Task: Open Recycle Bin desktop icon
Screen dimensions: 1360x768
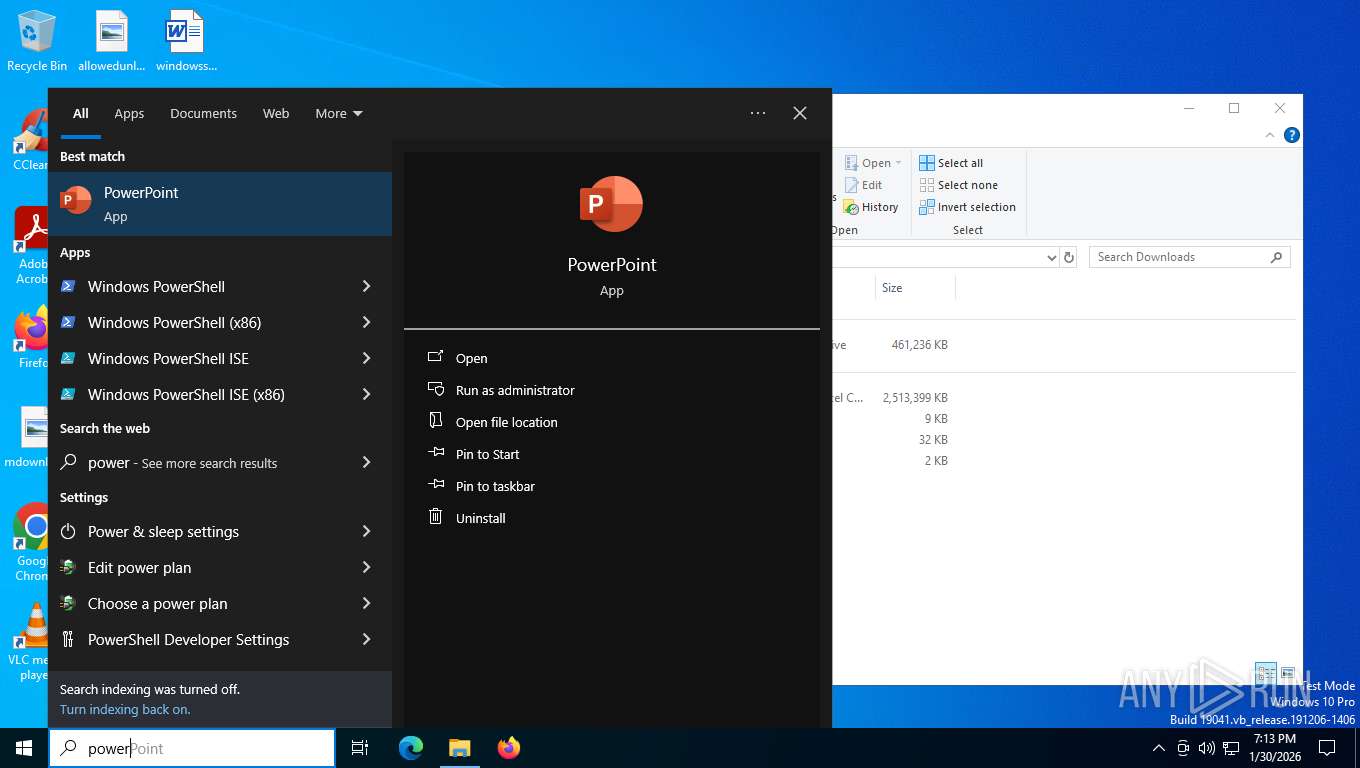Action: click(x=37, y=42)
